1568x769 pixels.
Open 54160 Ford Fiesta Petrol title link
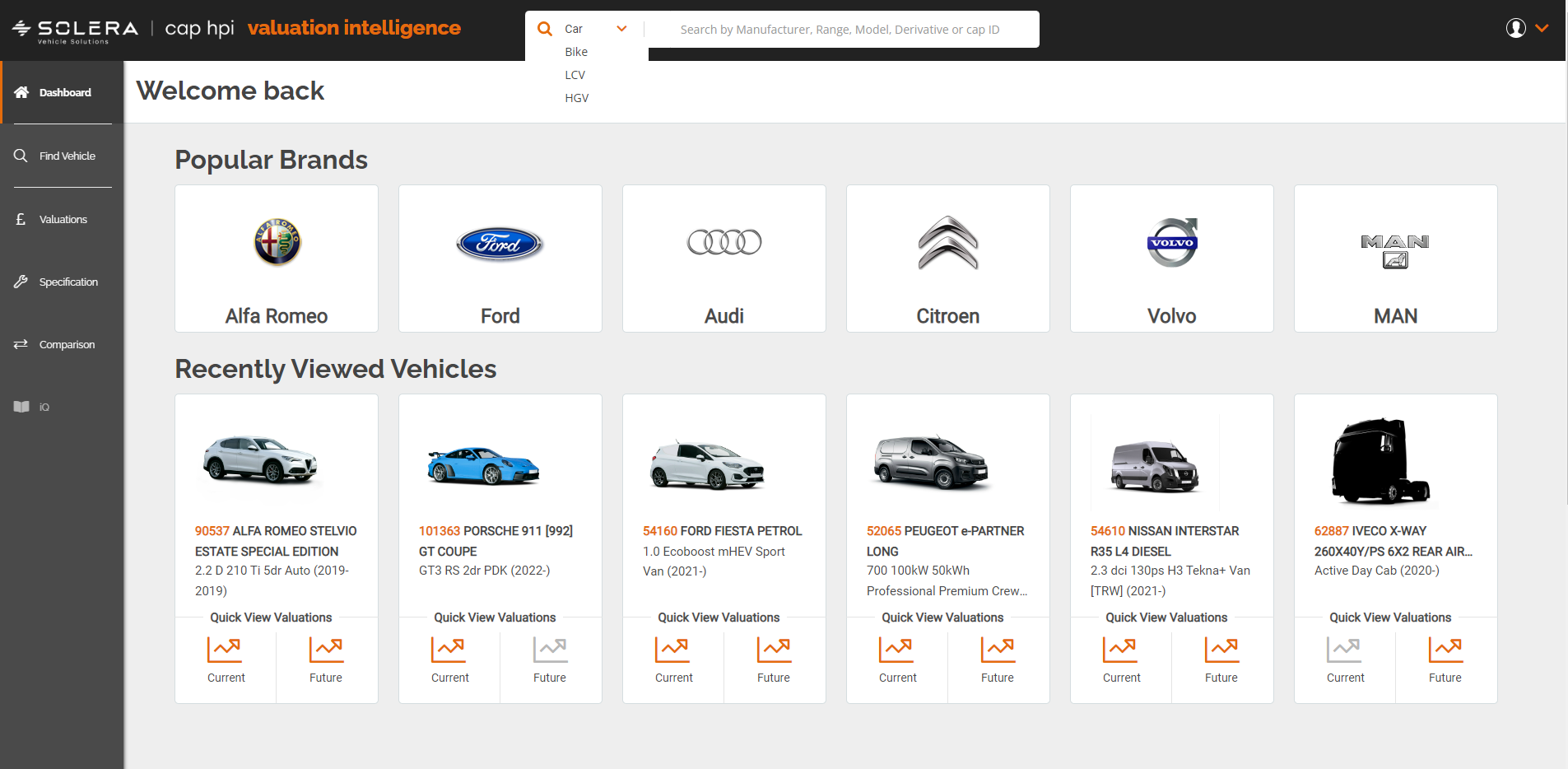[x=722, y=531]
